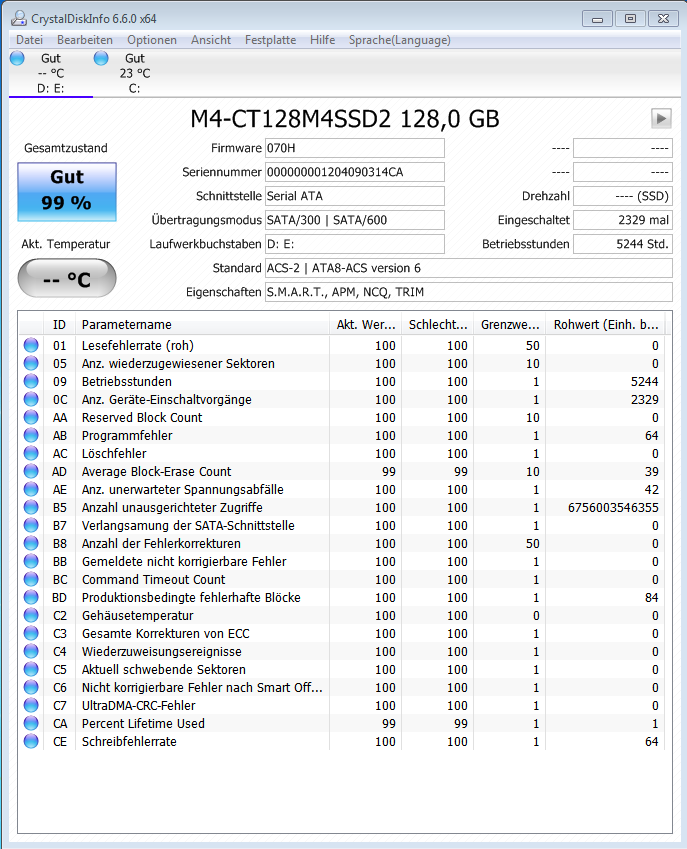Select the C: disk health orb showing 23 °C
The image size is (687, 849).
[101, 58]
